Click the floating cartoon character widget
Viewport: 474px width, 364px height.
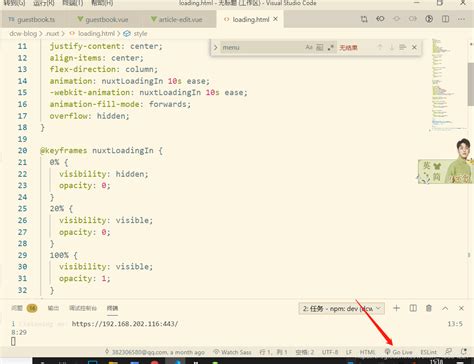click(446, 161)
